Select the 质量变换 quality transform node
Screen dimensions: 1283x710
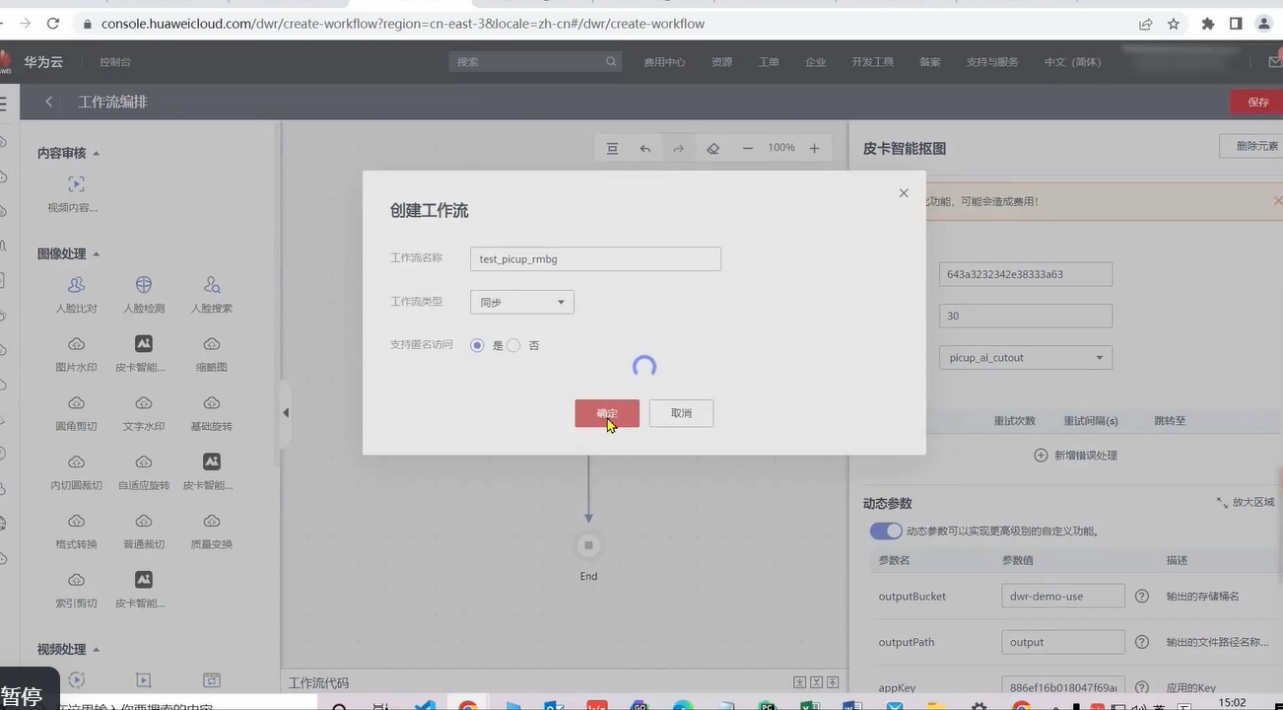212,531
